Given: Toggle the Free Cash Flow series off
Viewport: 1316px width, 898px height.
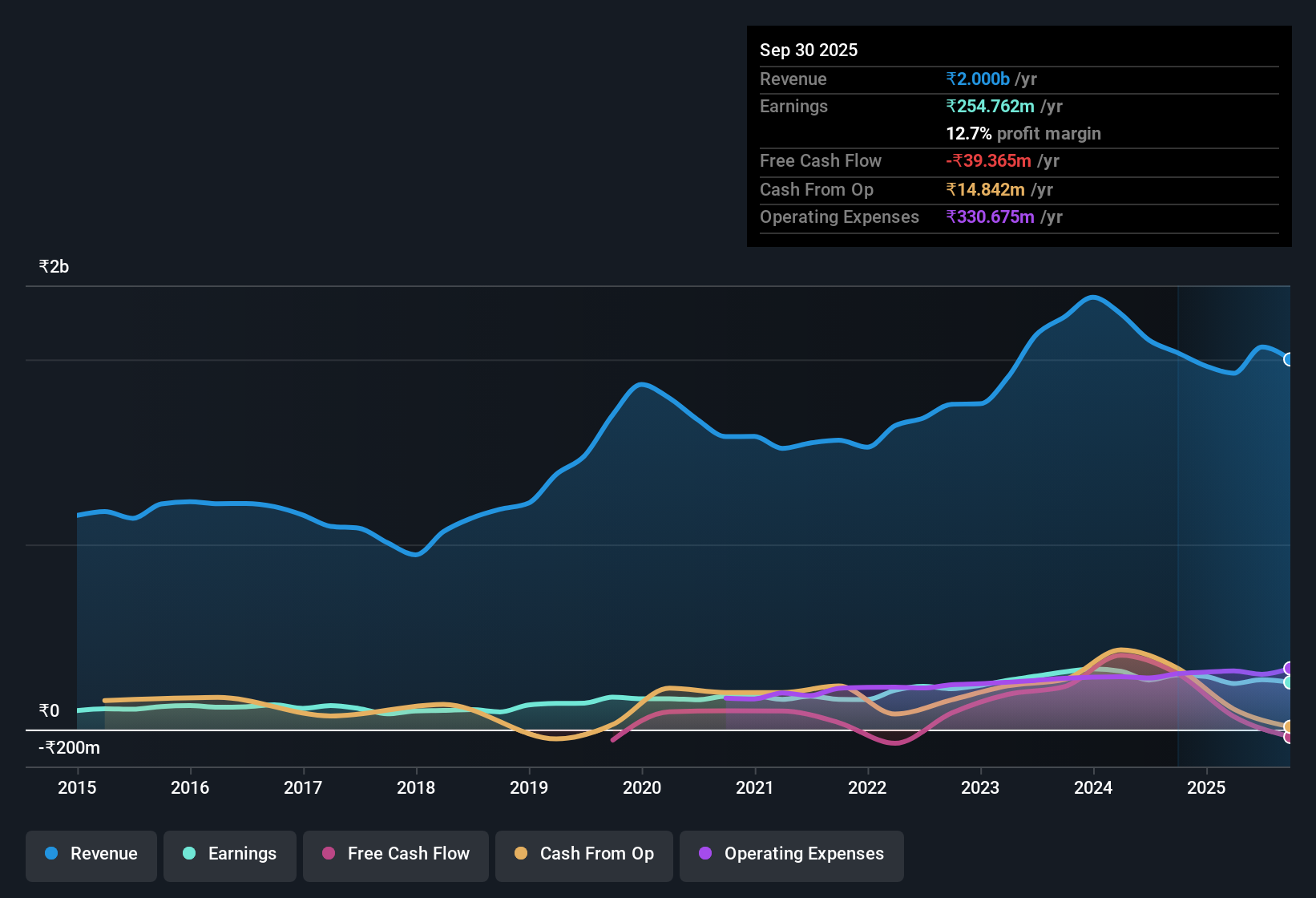Looking at the screenshot, I should [x=395, y=855].
